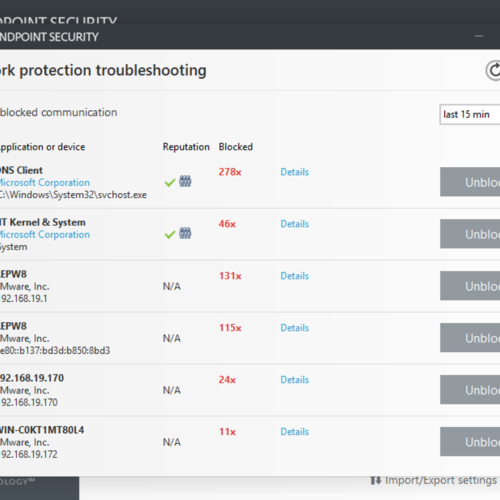500x500 pixels.
Task: Unblock the device with address fe80::b137:bd3d:b850:8bd3
Action: 470,338
